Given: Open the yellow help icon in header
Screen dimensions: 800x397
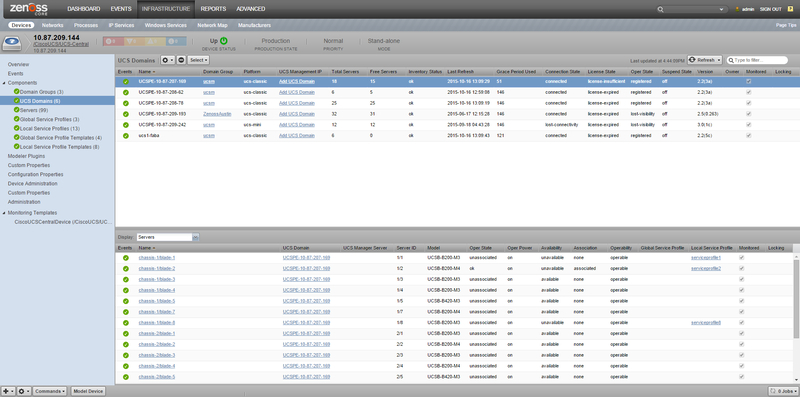Looking at the screenshot, I should coord(790,9).
